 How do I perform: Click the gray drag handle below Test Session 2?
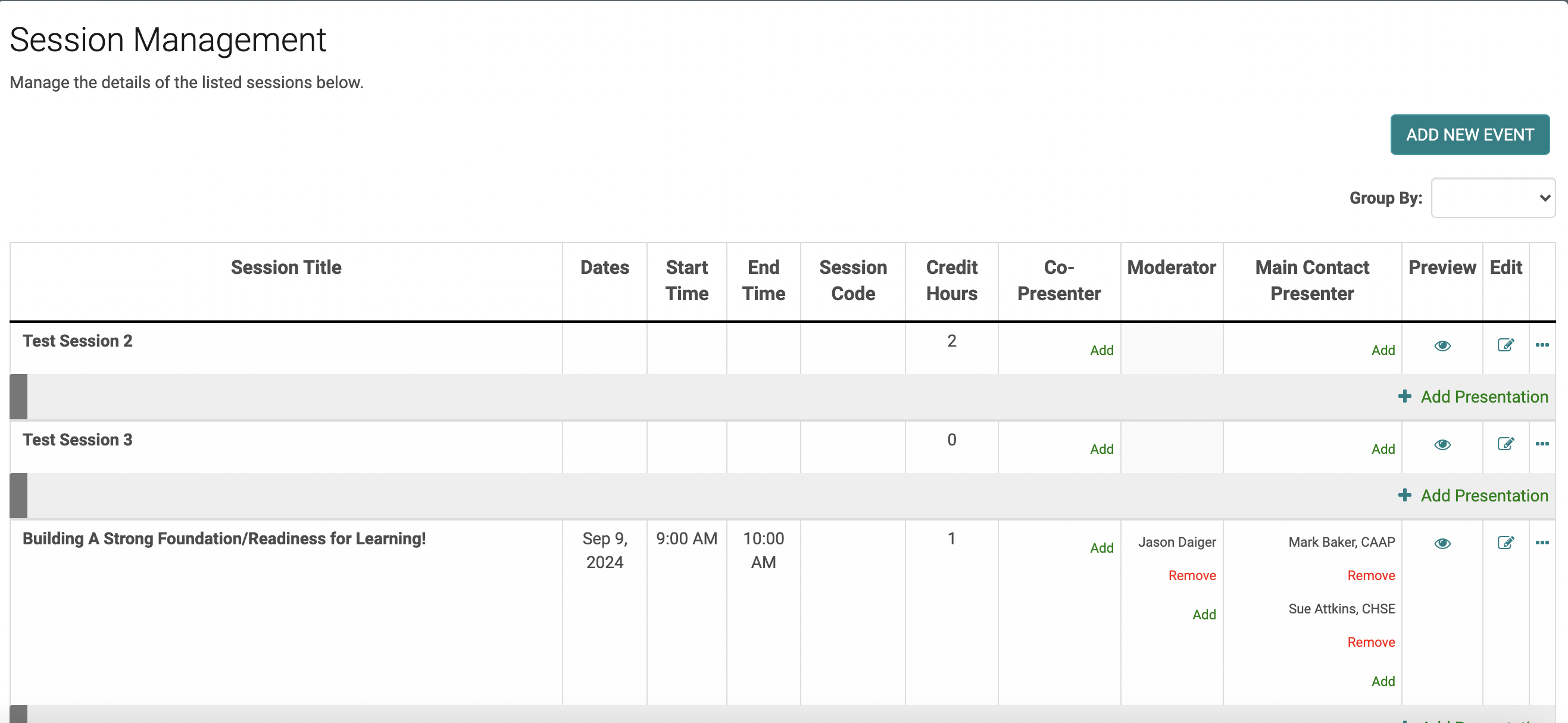click(x=19, y=397)
